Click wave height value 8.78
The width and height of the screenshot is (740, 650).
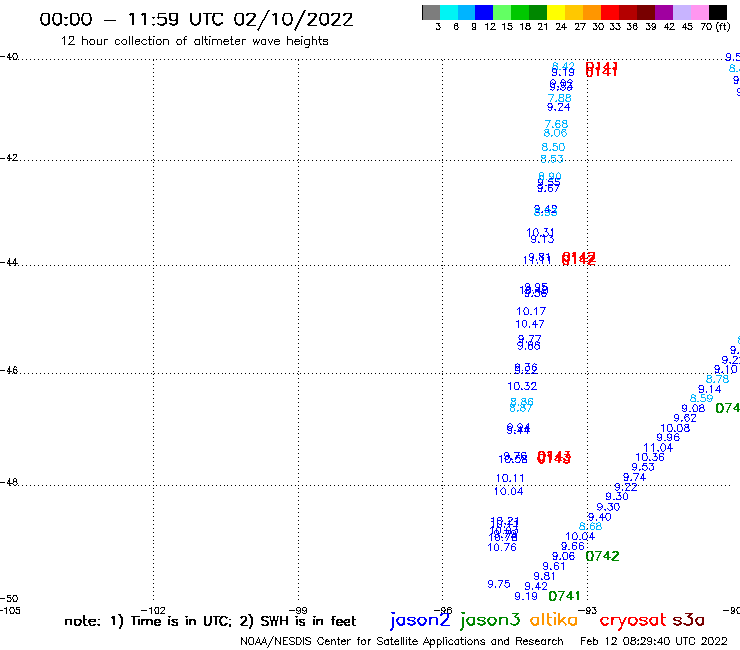click(717, 379)
